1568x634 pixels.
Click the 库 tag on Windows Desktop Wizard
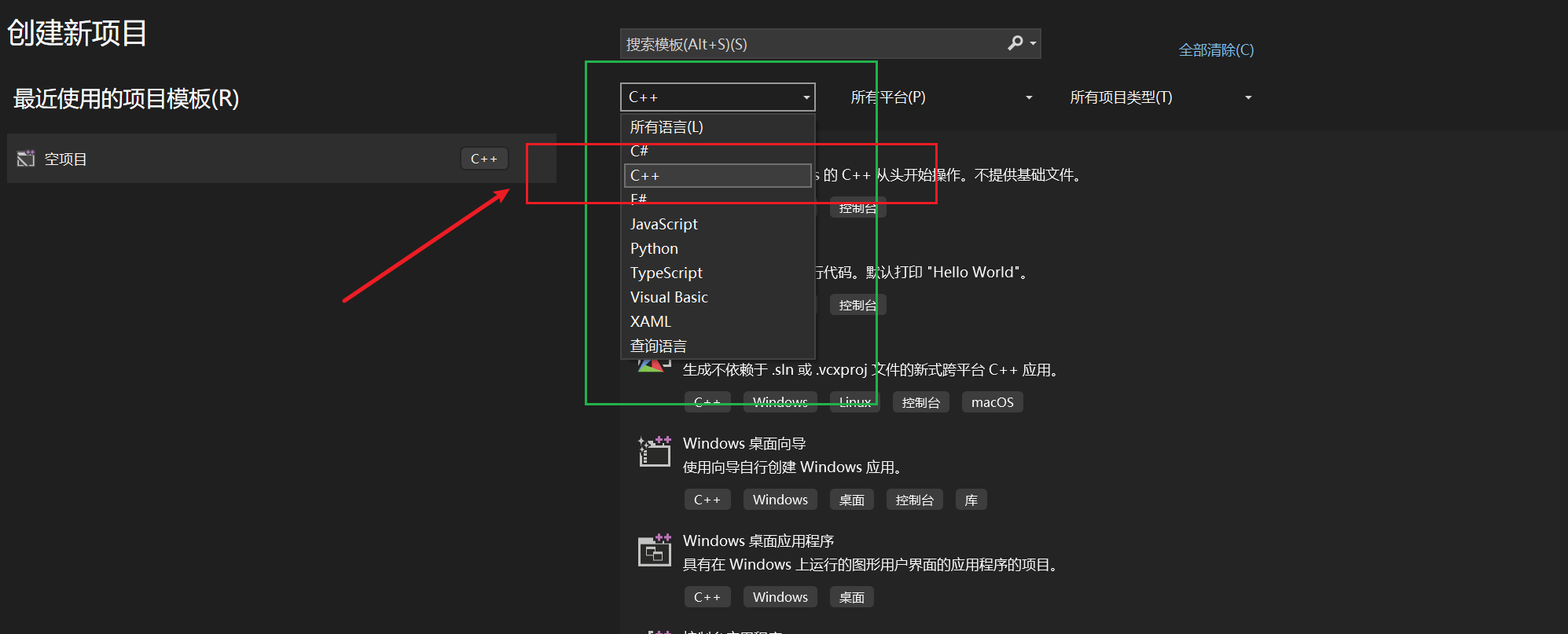coord(971,500)
